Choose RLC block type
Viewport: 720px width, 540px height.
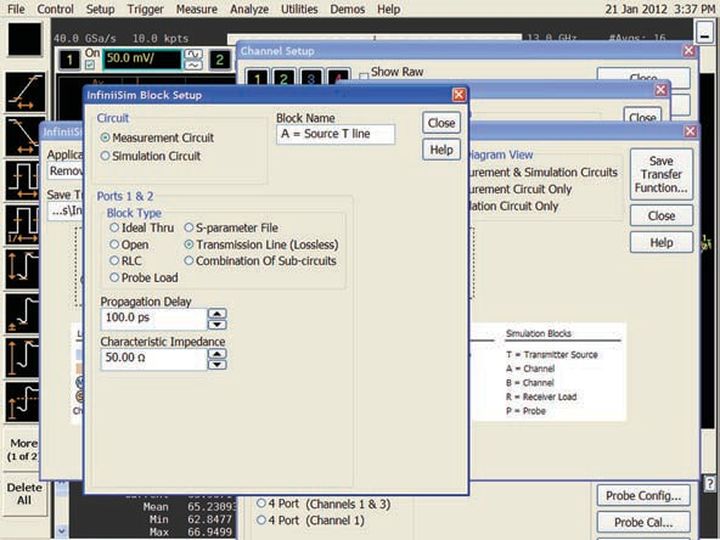click(x=114, y=260)
